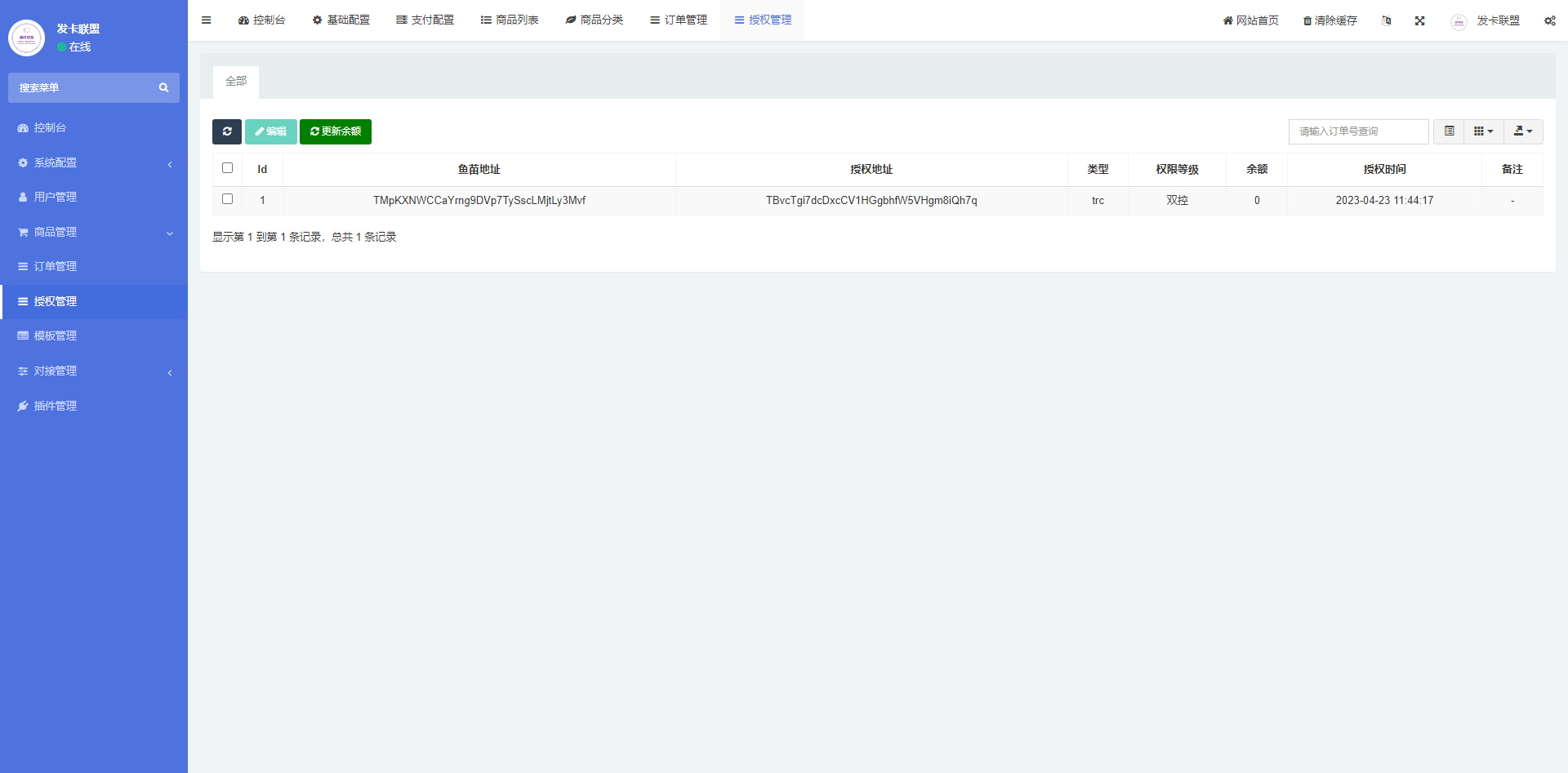Go to 网站首页 link
1568x773 pixels.
coord(1251,20)
